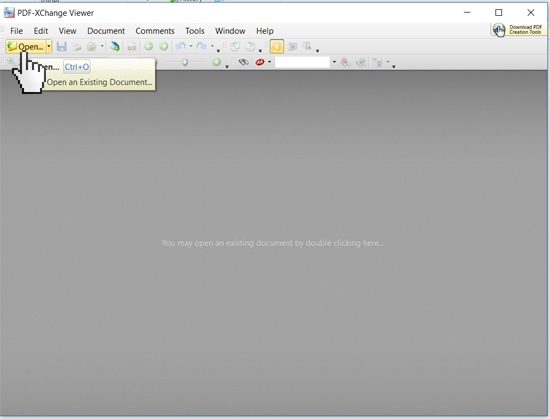Click the binoculars Find icon
The width and height of the screenshot is (550, 419).
(243, 62)
